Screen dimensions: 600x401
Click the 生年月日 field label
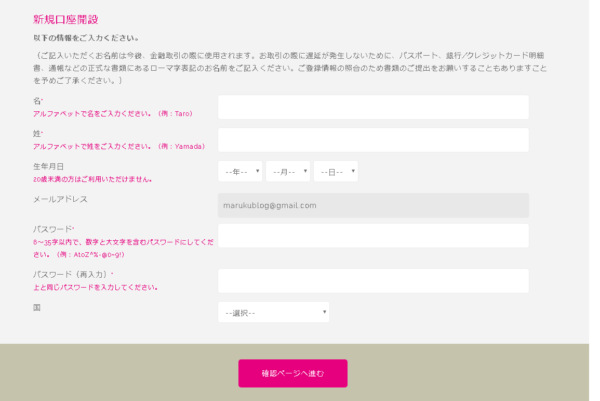48,166
